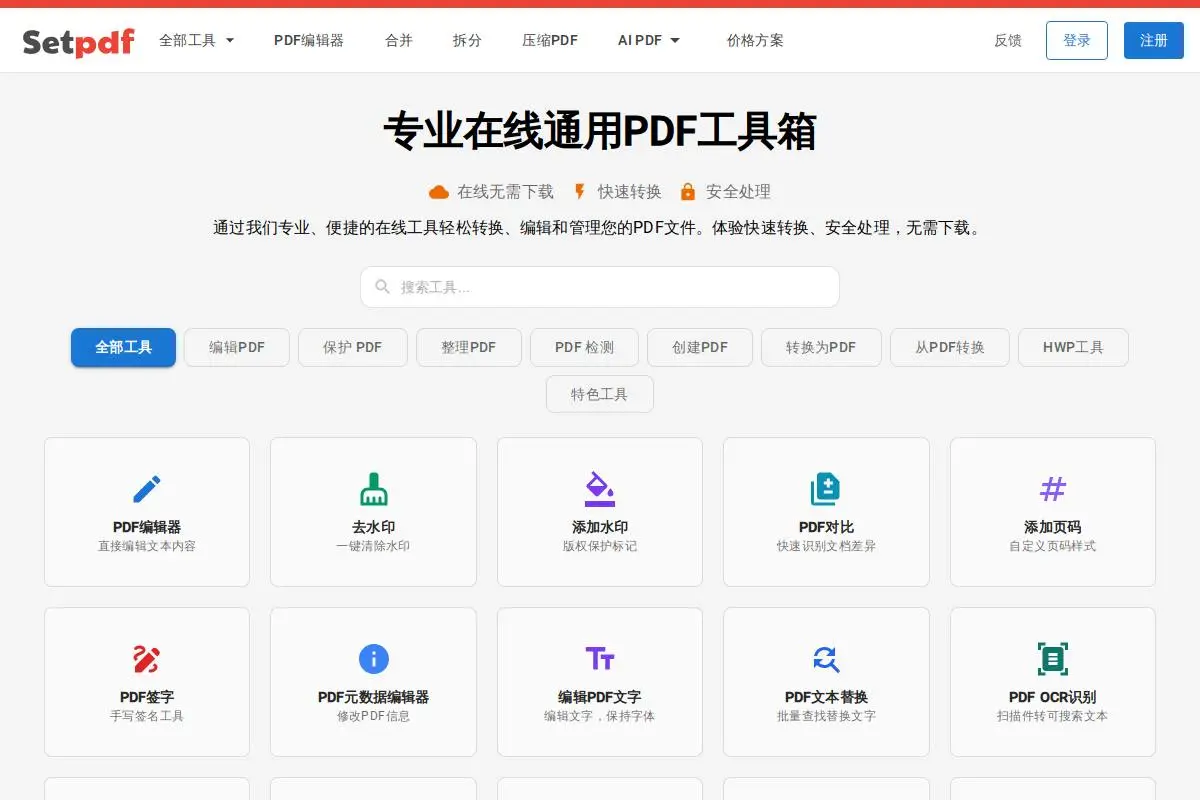
Task: Select the 从PDF转换 filter tab
Action: [x=950, y=348]
